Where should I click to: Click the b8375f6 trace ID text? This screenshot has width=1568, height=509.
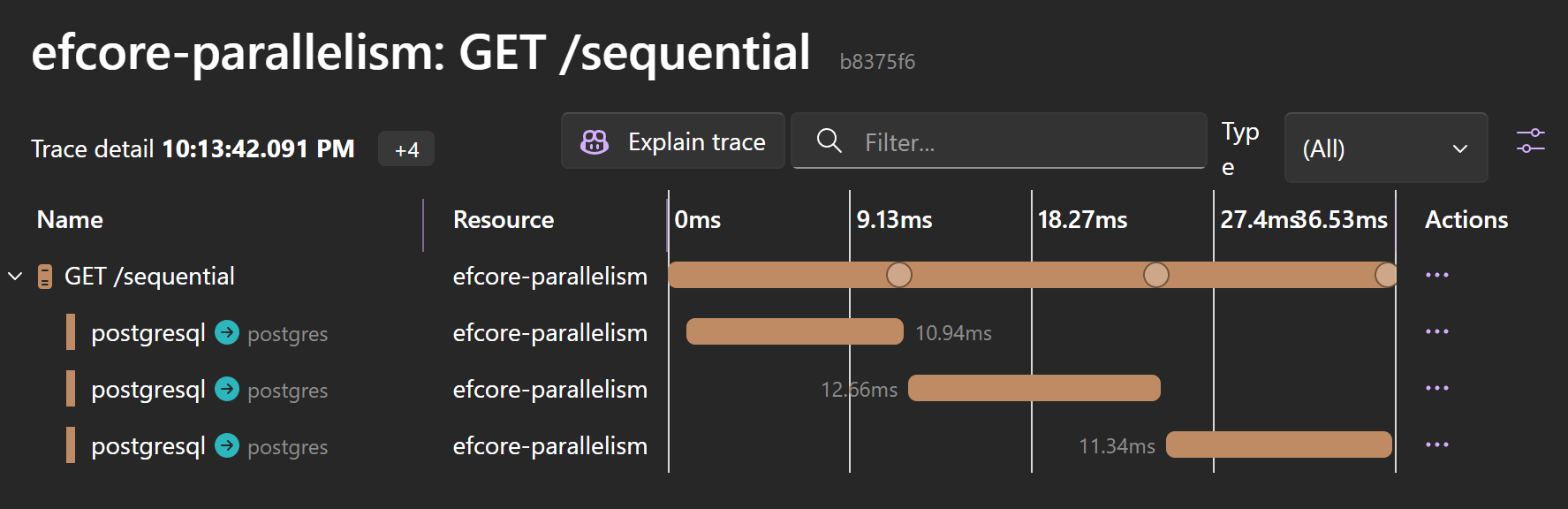point(877,62)
